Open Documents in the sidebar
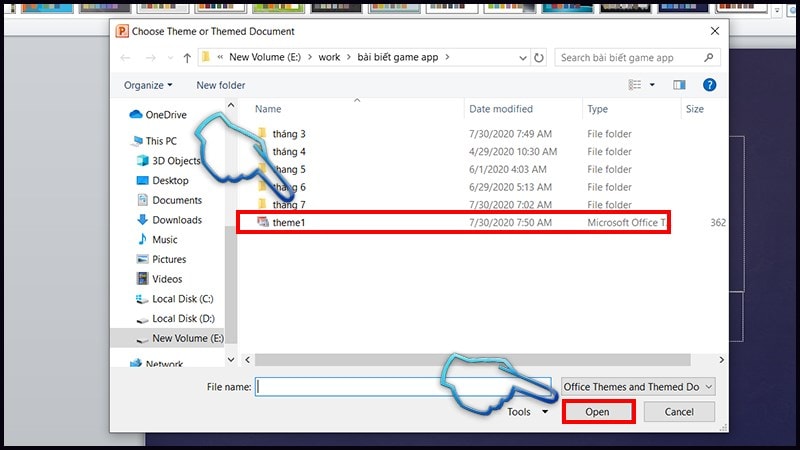Viewport: 800px width, 450px height. point(169,200)
